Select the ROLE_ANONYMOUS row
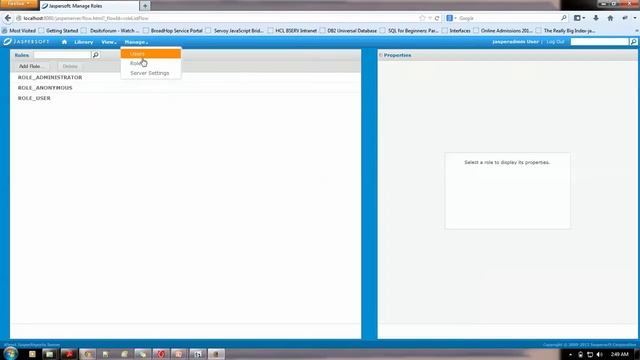 [x=185, y=88]
